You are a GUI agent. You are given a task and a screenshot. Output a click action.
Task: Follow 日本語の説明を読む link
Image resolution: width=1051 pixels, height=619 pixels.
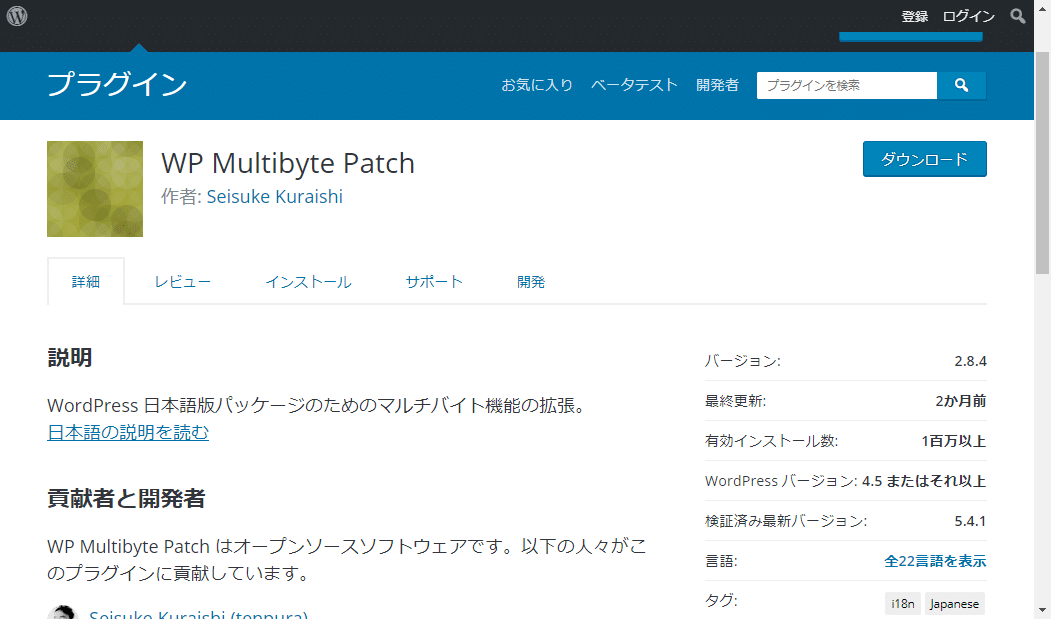[x=128, y=433]
